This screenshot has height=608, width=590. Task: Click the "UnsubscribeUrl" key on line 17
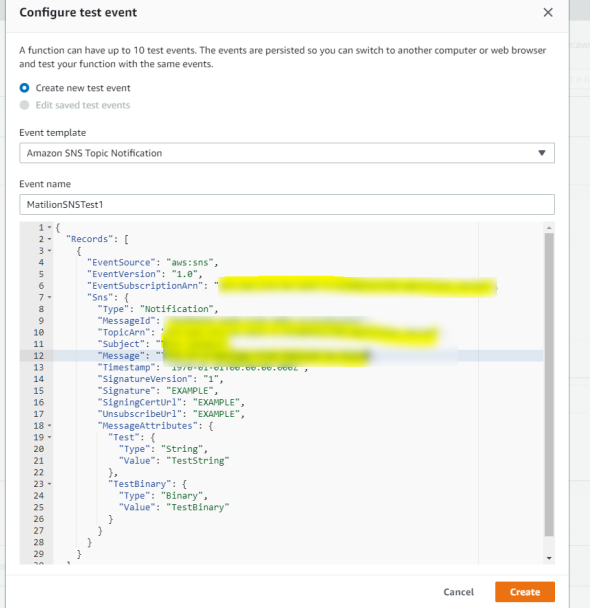pyautogui.click(x=140, y=414)
